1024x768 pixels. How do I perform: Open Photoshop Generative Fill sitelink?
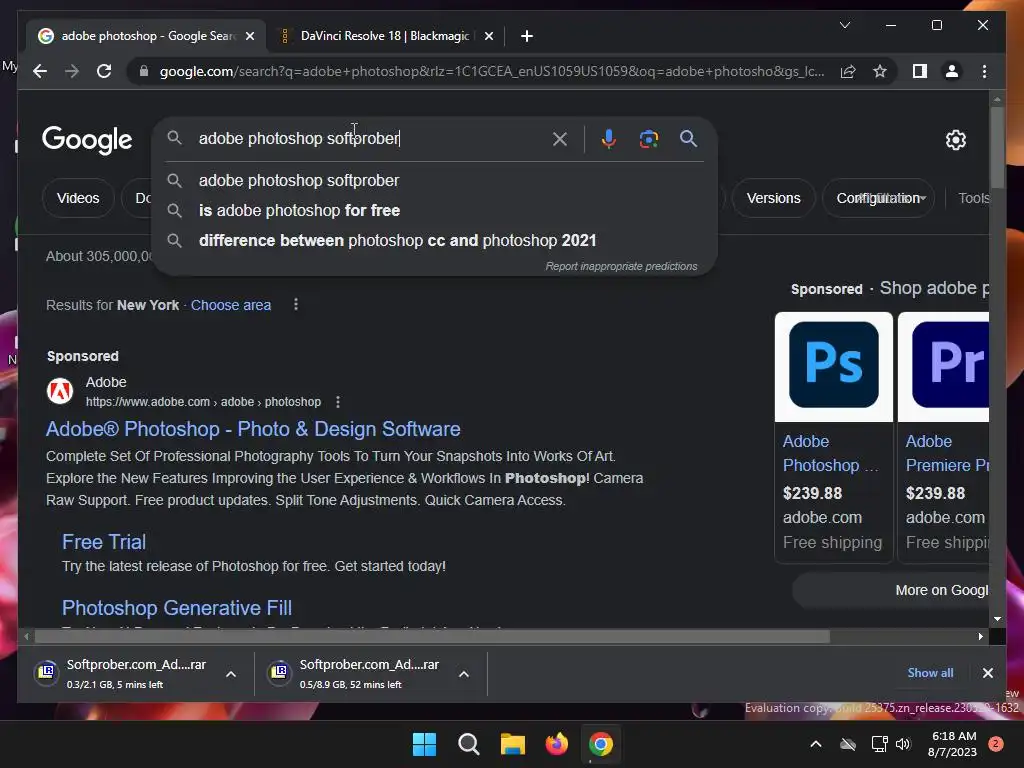(x=176, y=608)
